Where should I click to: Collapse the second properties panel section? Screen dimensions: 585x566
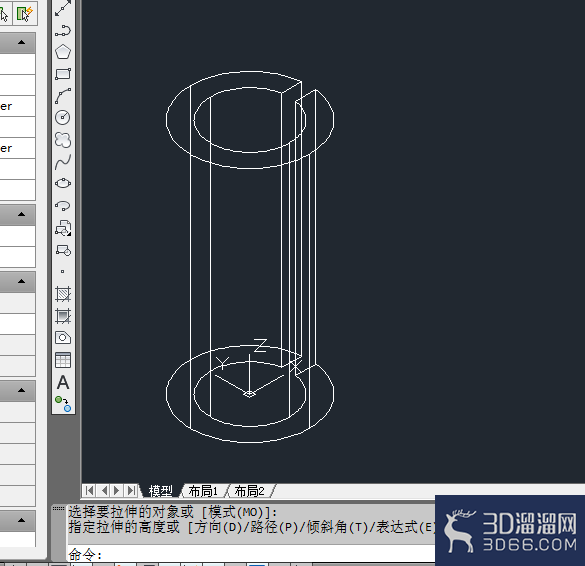tap(21, 214)
